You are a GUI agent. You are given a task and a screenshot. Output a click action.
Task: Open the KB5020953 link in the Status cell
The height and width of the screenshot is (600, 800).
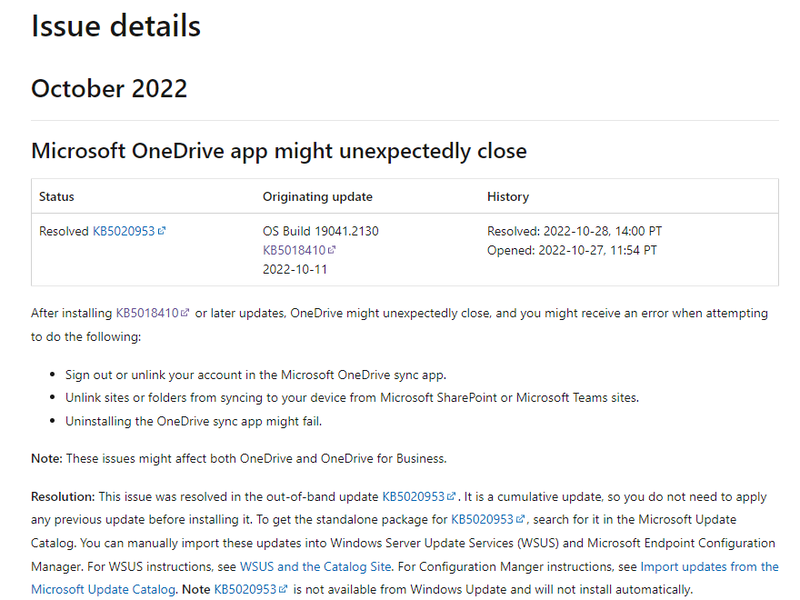point(124,231)
